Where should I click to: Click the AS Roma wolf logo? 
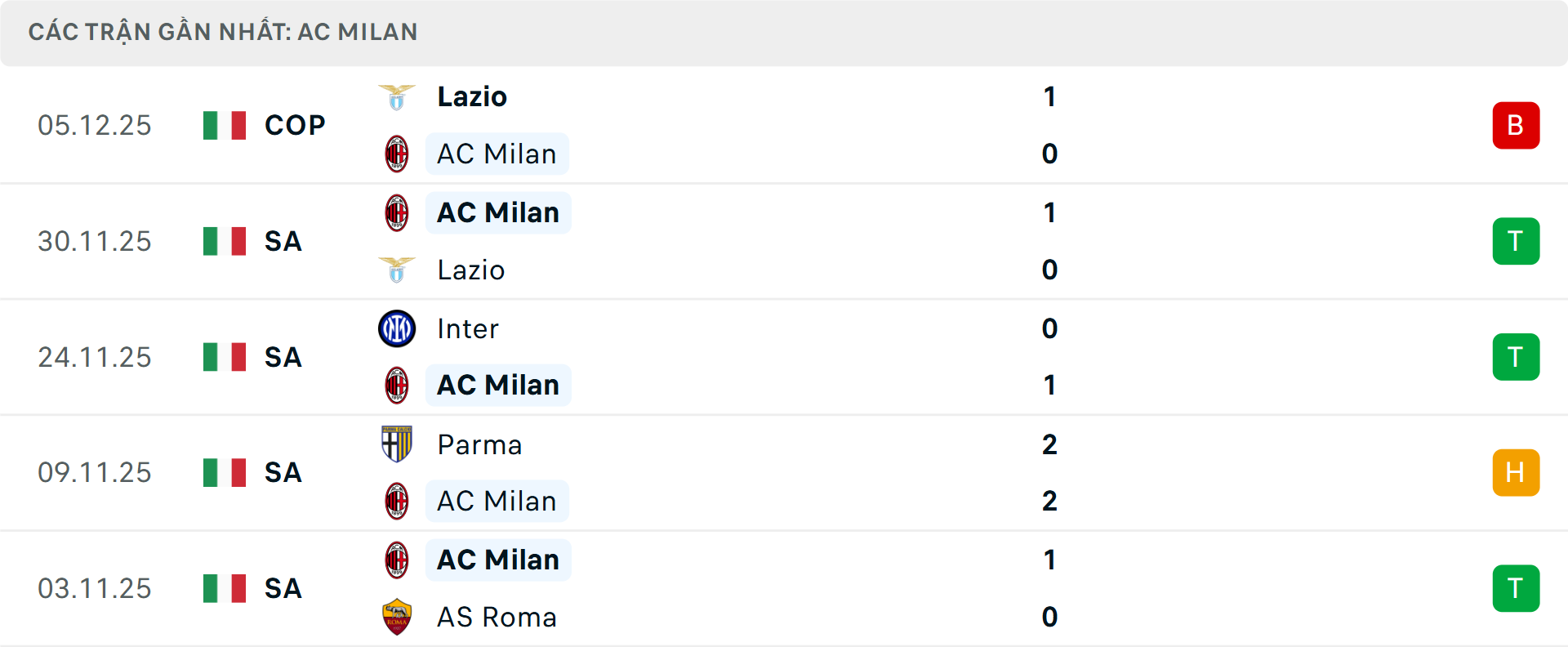(397, 617)
